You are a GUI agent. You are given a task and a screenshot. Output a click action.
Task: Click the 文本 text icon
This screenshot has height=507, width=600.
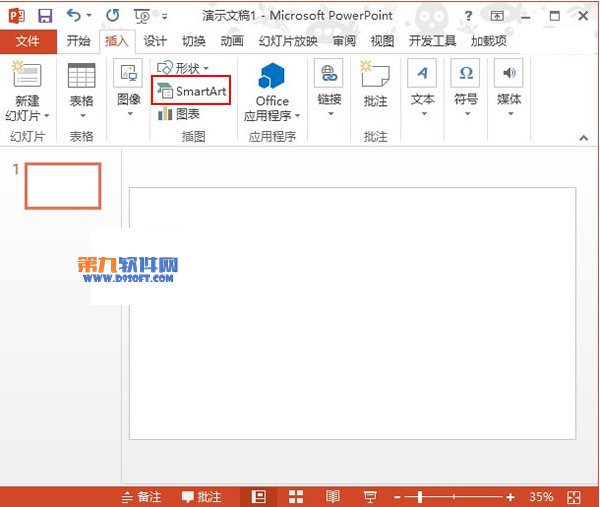coord(422,73)
